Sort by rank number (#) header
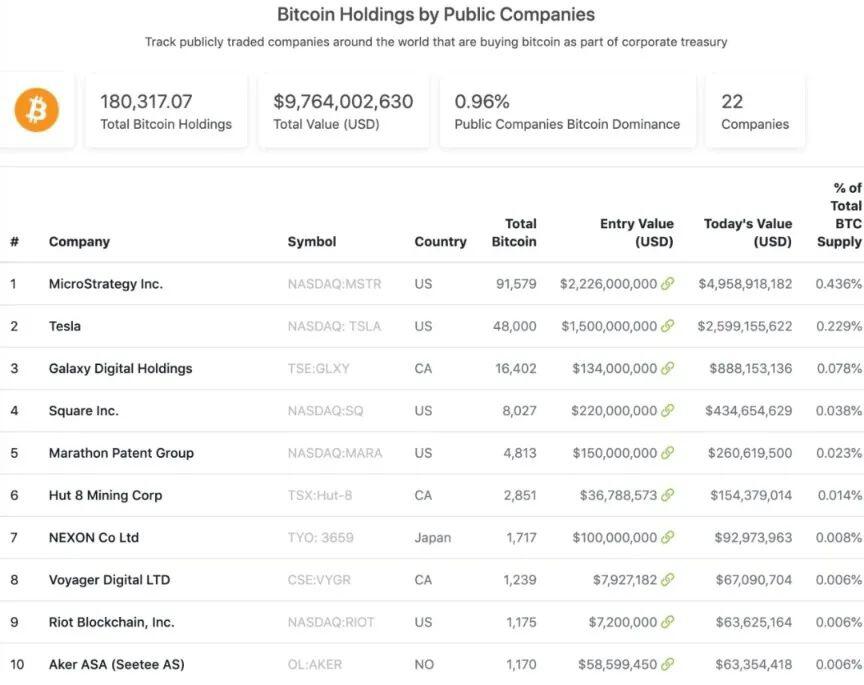 14,242
